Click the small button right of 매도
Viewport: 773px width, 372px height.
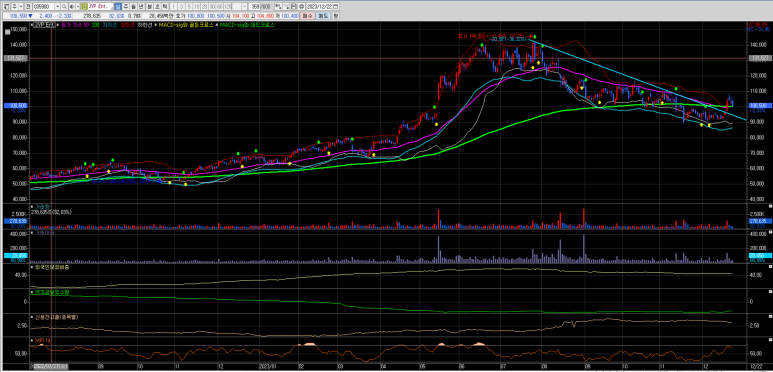click(335, 16)
